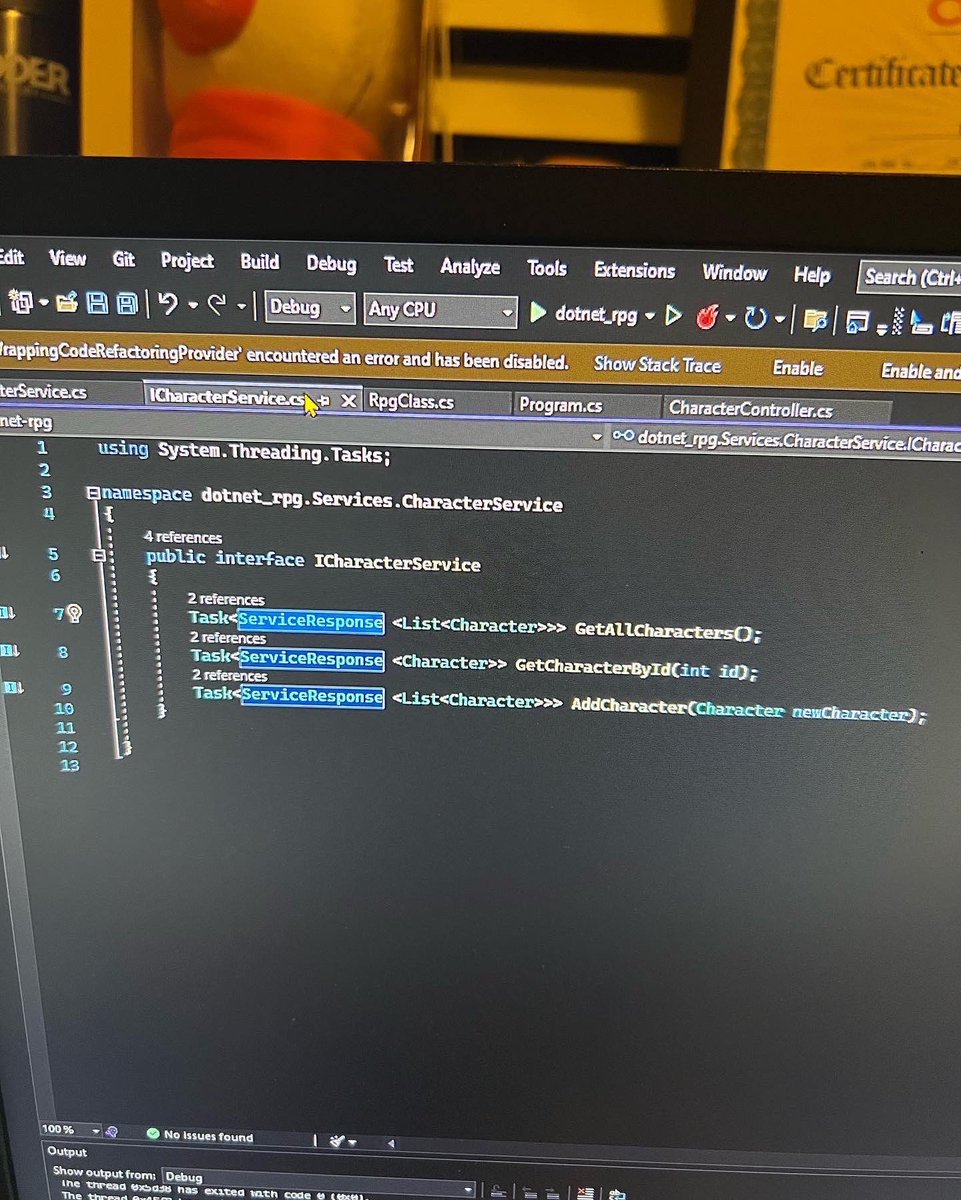Click '2 references' CodeLens above GetAllCharacters
The width and height of the screenshot is (961, 1200).
[x=226, y=600]
